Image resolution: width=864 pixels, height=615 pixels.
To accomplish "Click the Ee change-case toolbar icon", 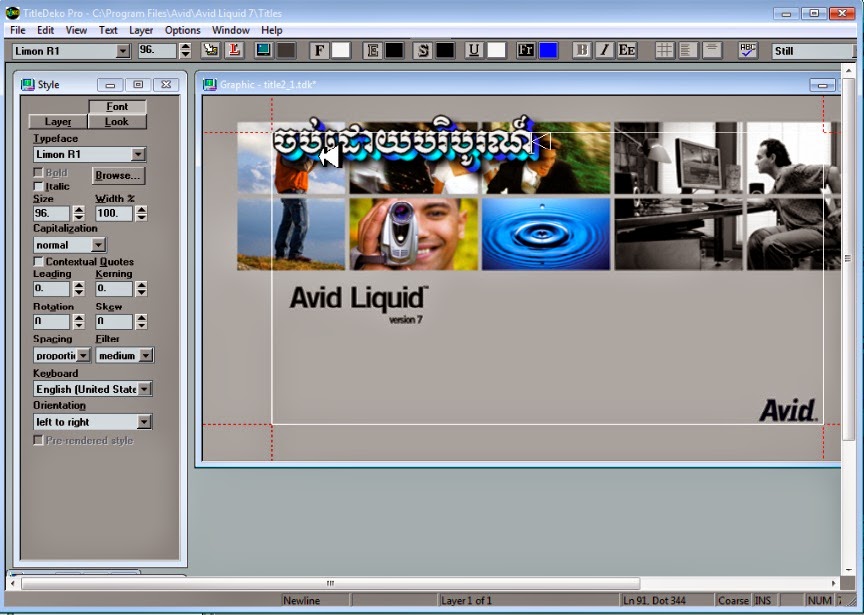I will click(x=628, y=49).
